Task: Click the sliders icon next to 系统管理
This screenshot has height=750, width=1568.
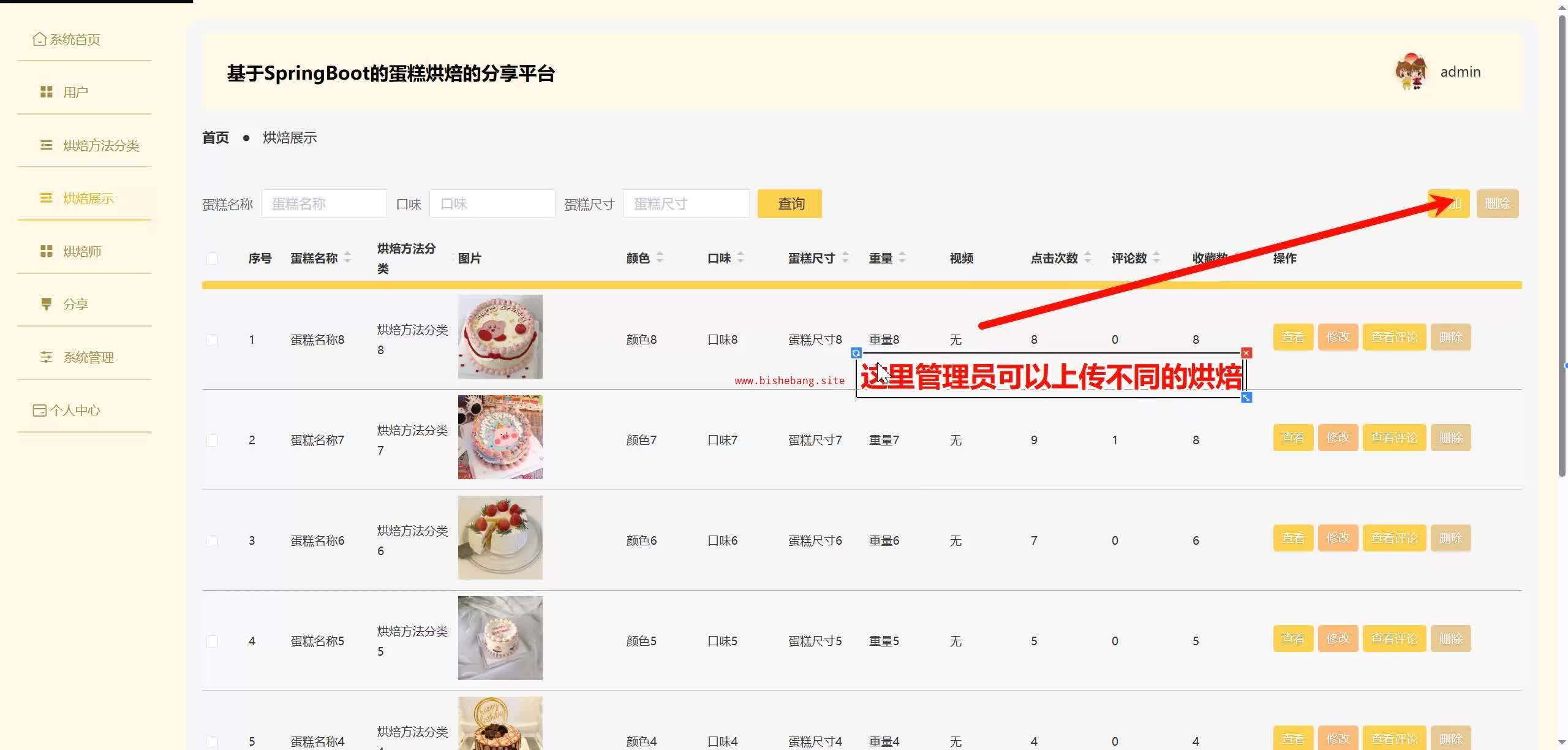Action: click(x=47, y=357)
